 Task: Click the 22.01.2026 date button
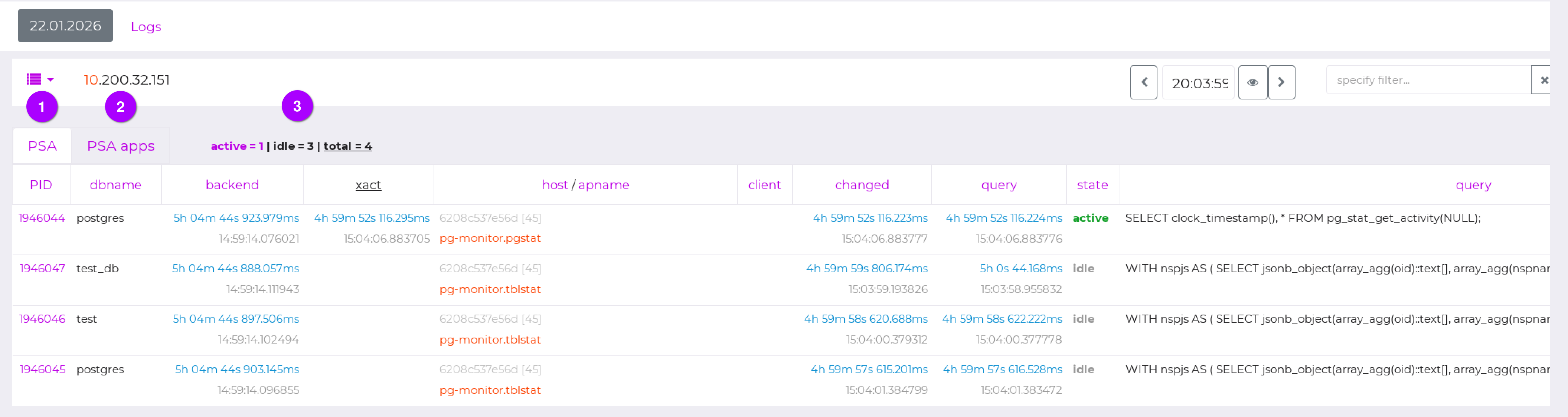(x=65, y=26)
